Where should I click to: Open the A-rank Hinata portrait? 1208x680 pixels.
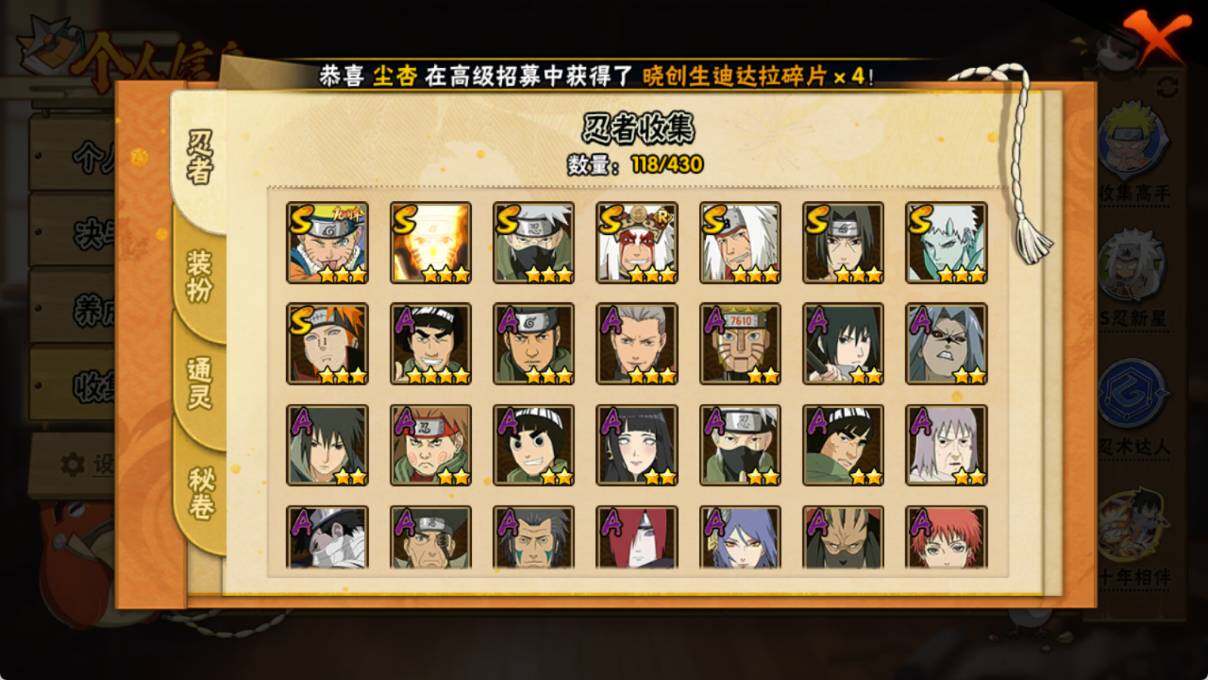[637, 445]
